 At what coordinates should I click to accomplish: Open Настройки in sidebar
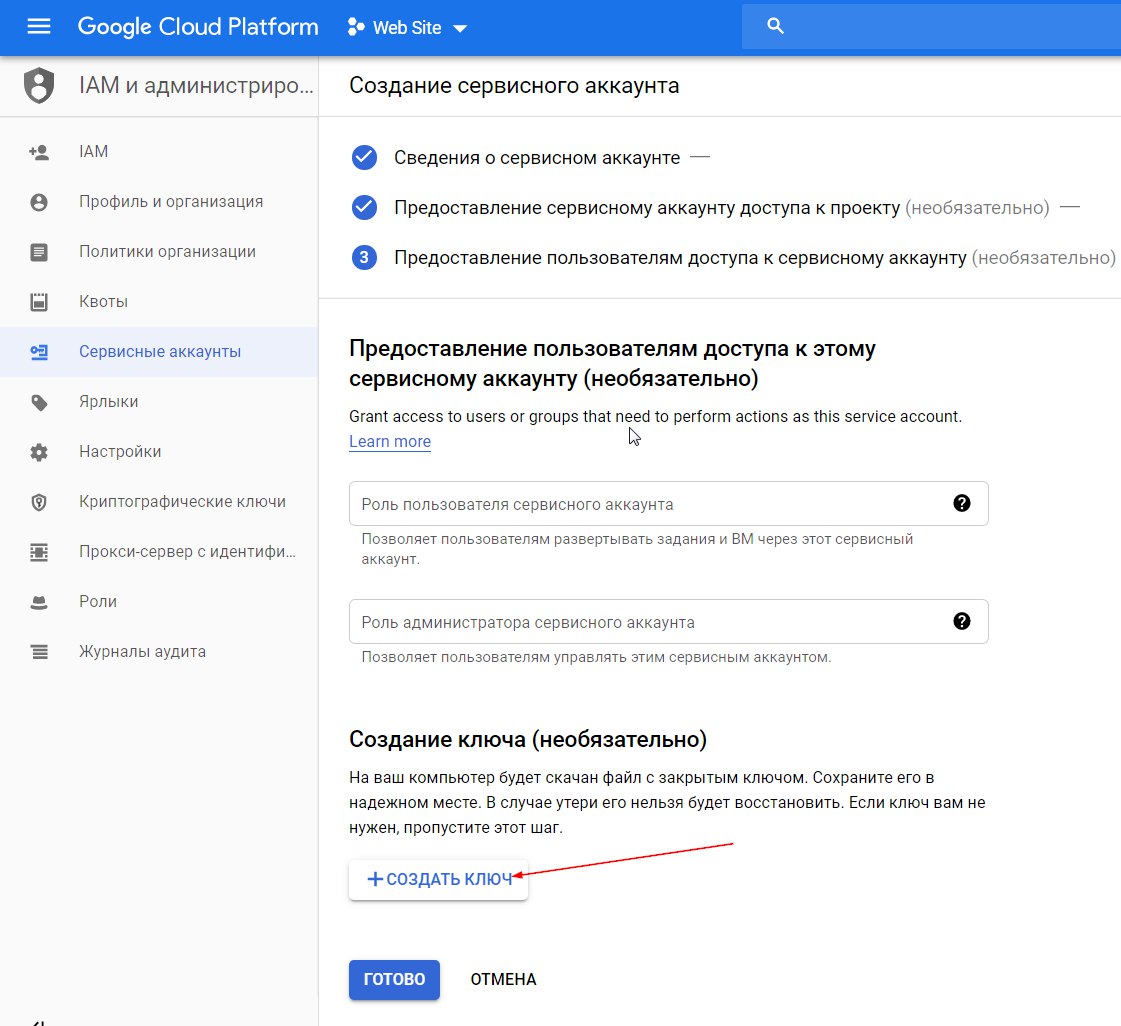click(x=159, y=452)
